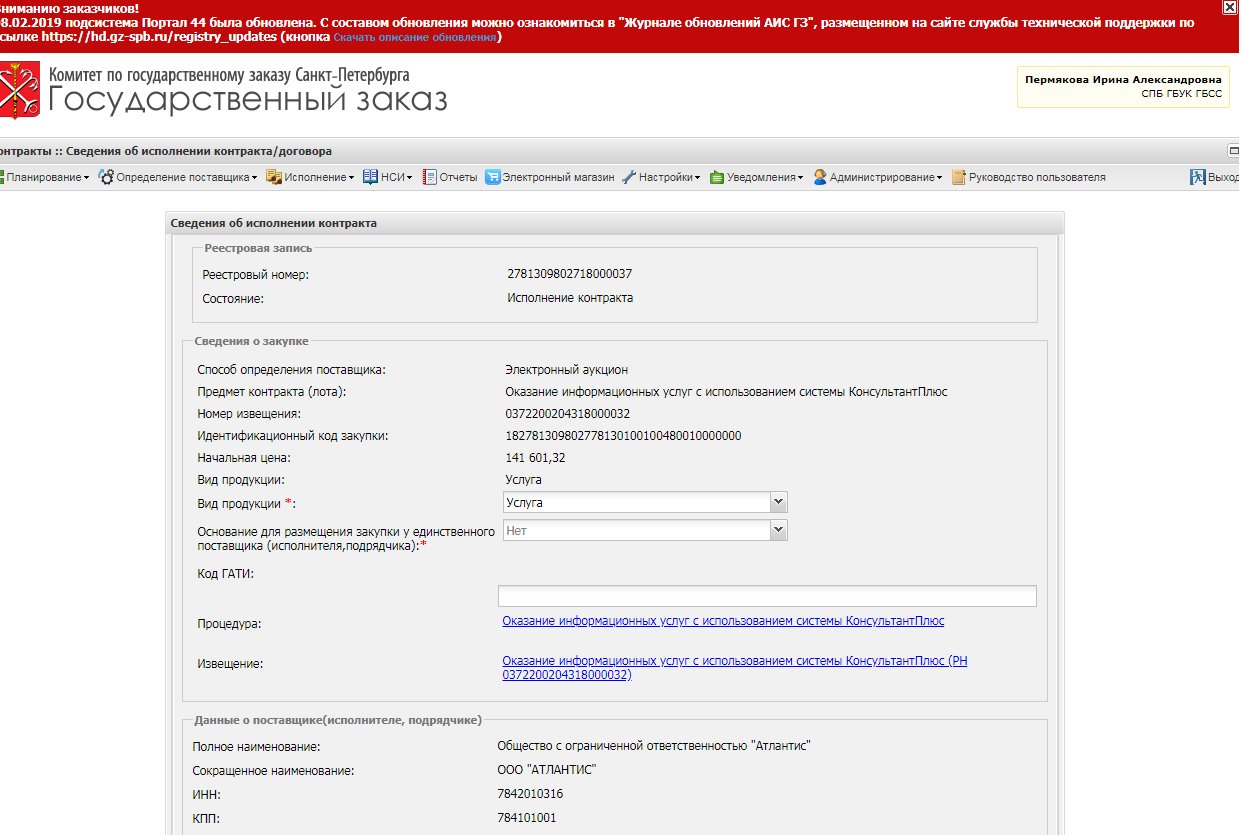Open the Извещение link with РН 0372200204318000032
Image resolution: width=1241 pixels, height=835 pixels.
click(736, 668)
